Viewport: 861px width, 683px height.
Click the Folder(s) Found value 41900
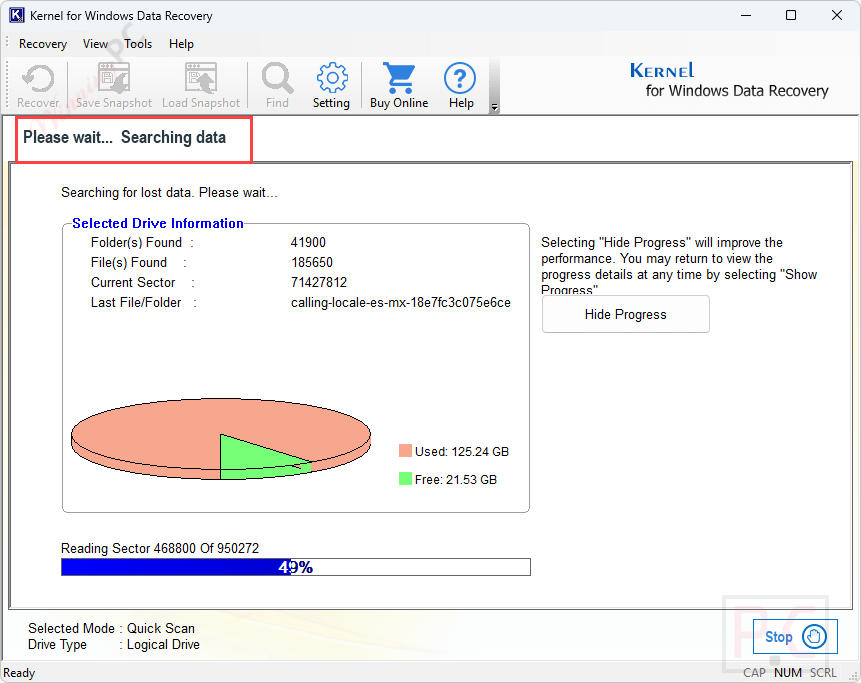tap(308, 242)
